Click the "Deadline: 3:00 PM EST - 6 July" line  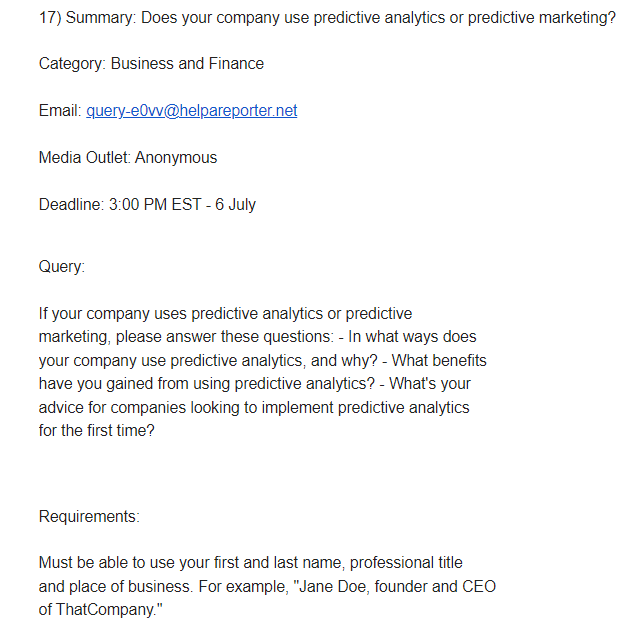click(147, 205)
